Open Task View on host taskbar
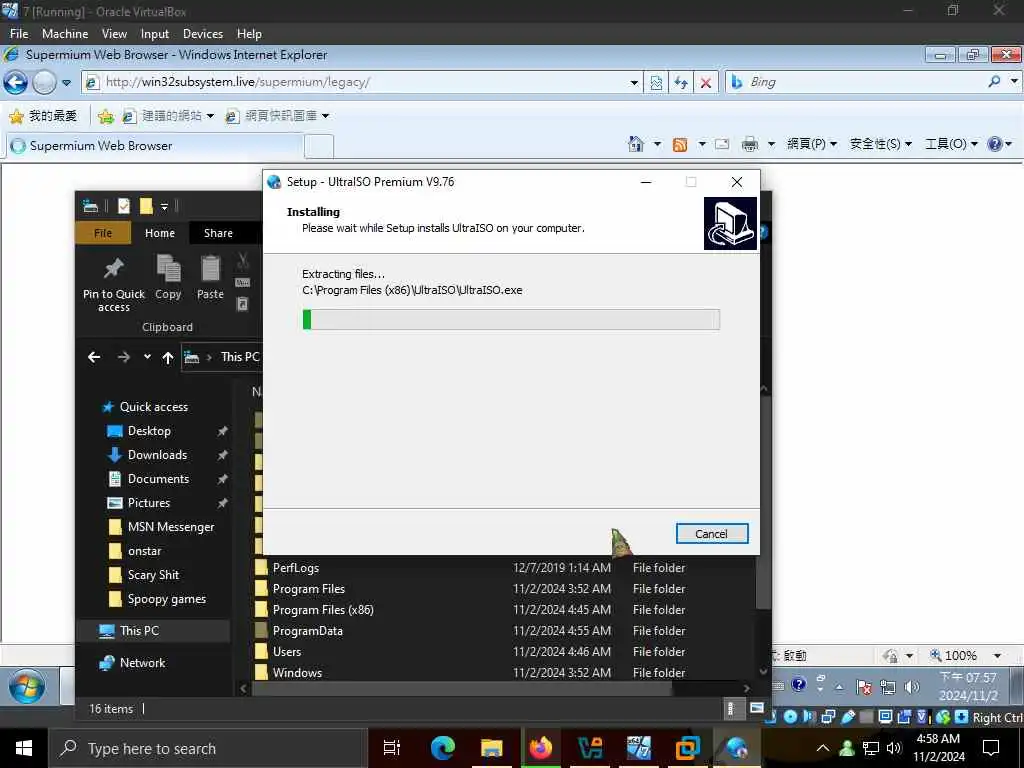This screenshot has height=768, width=1024. pos(392,748)
